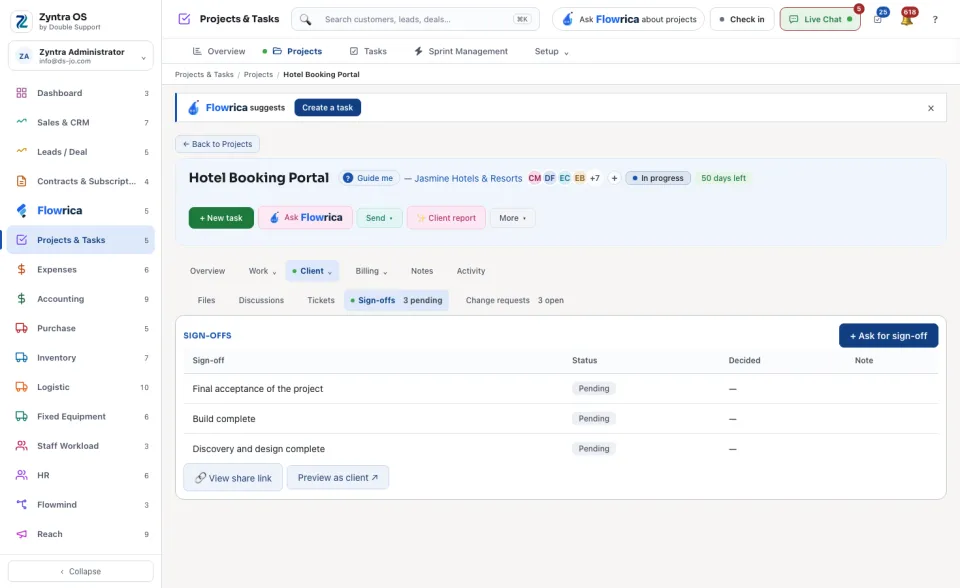Screen dimensions: 960x588
Task: Open the Live Chat button
Action: click(x=820, y=20)
